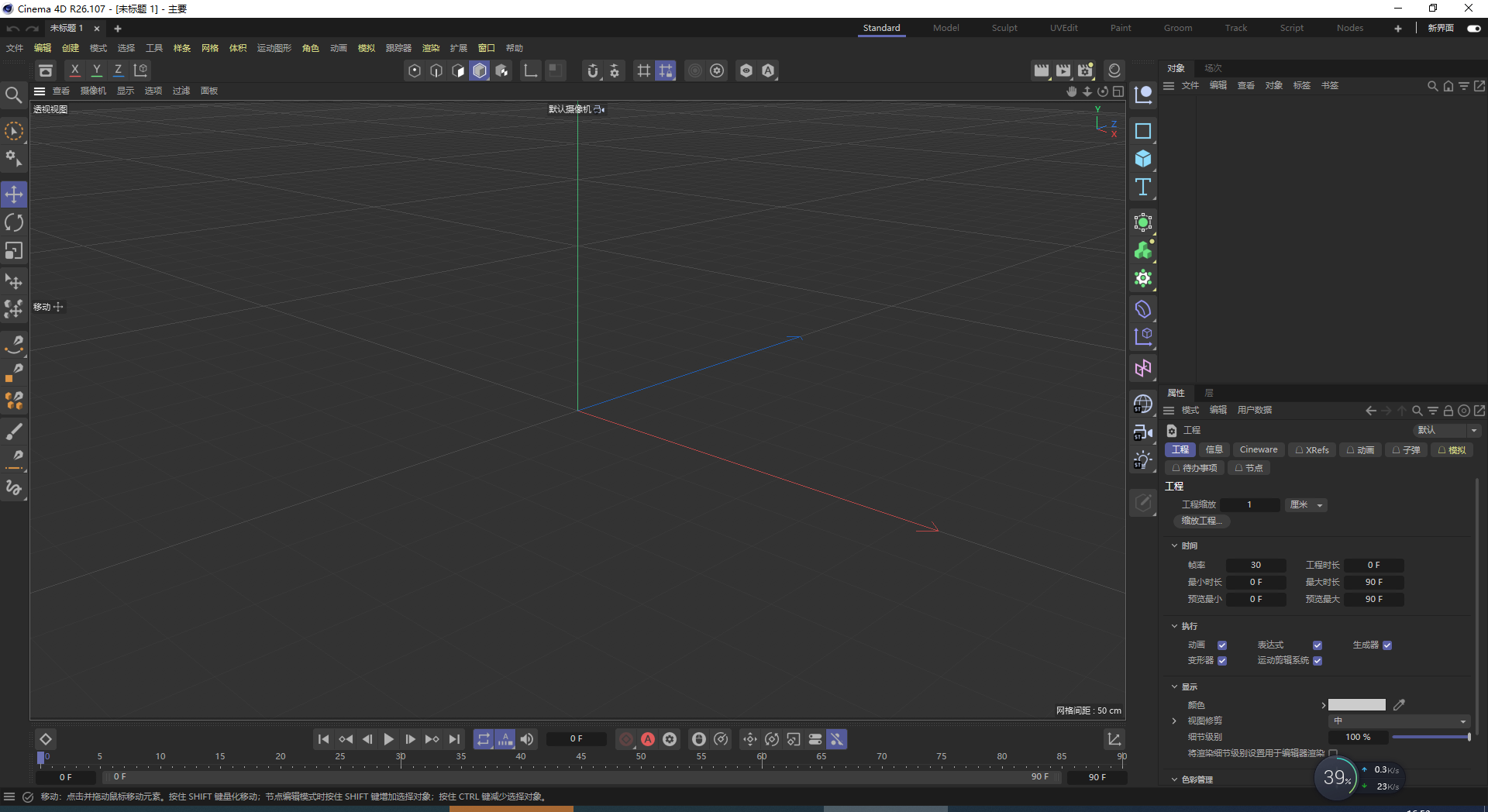Viewport: 1488px width, 812px height.
Task: Uncheck the 表达式 checkbox
Action: [x=1317, y=645]
